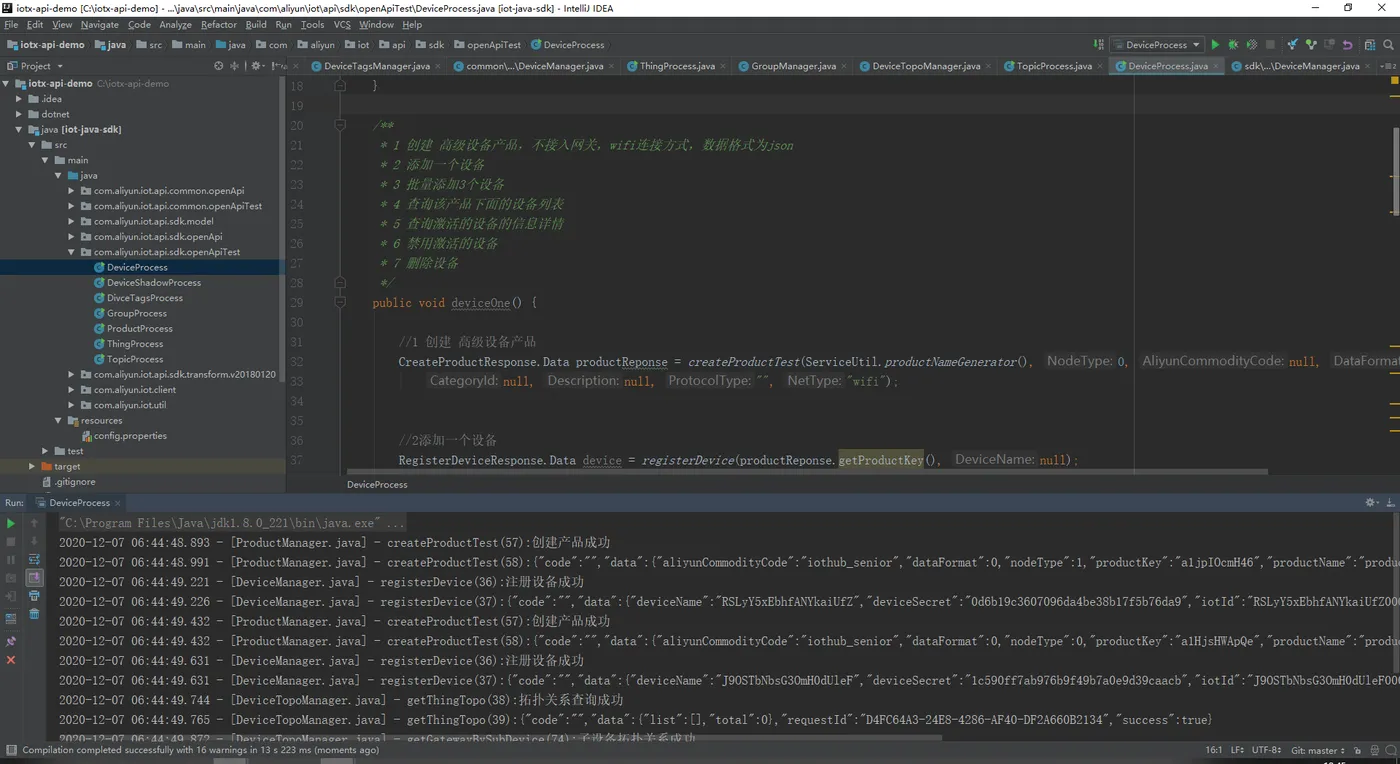
Task: Toggle scroll to end in console
Action: (34, 577)
